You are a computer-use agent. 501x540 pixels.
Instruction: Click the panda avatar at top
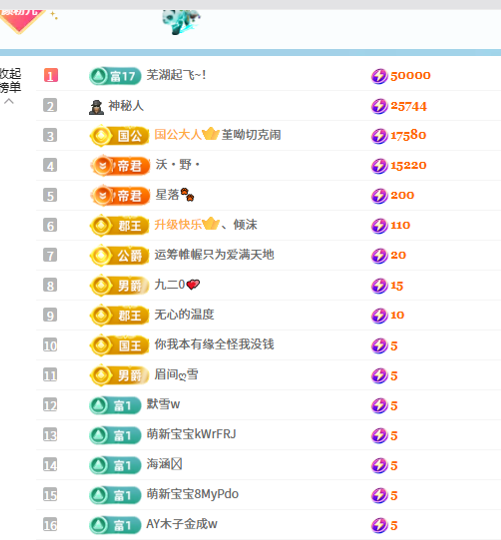(x=181, y=22)
